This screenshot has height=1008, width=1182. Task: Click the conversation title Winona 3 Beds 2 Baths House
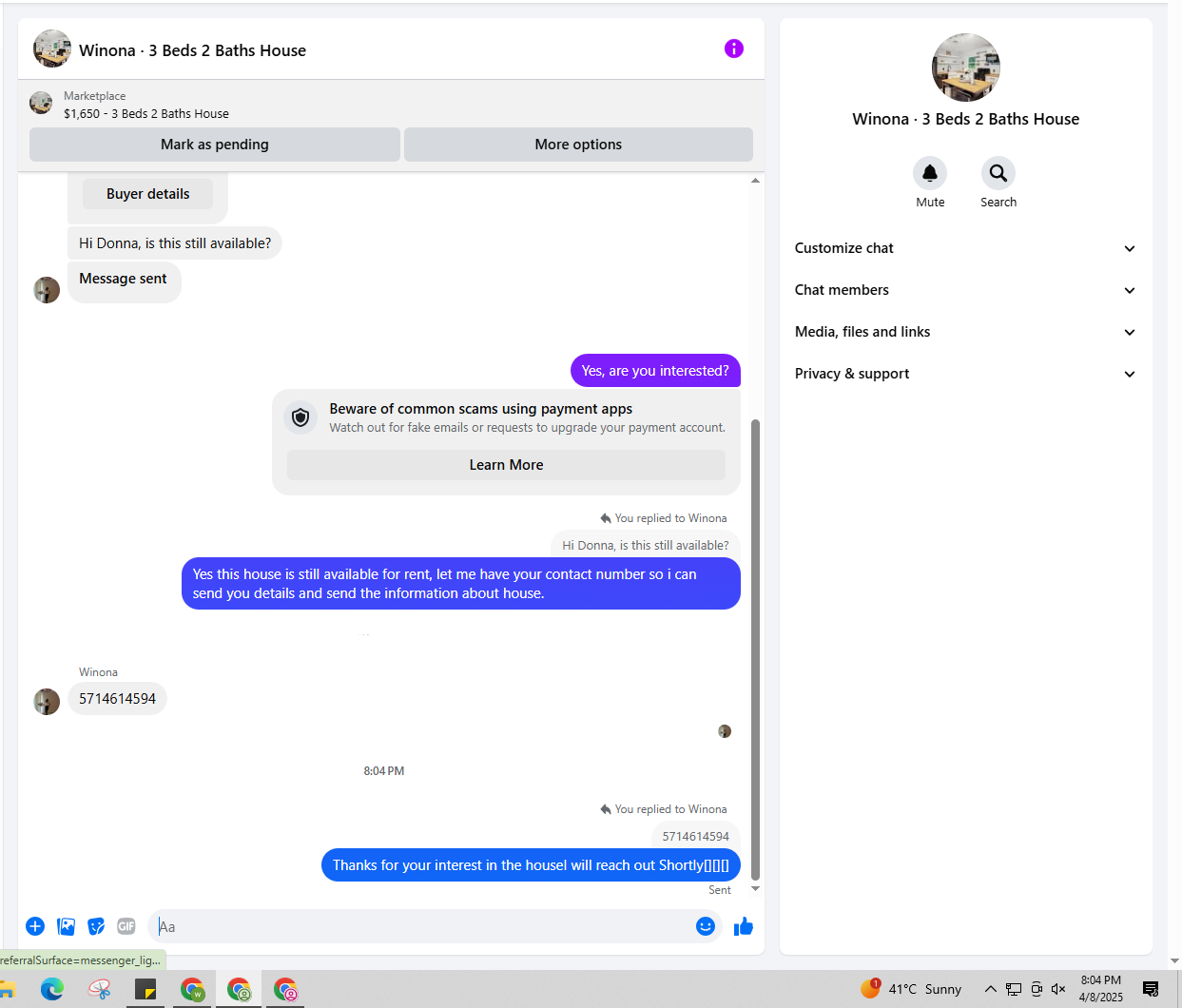192,50
